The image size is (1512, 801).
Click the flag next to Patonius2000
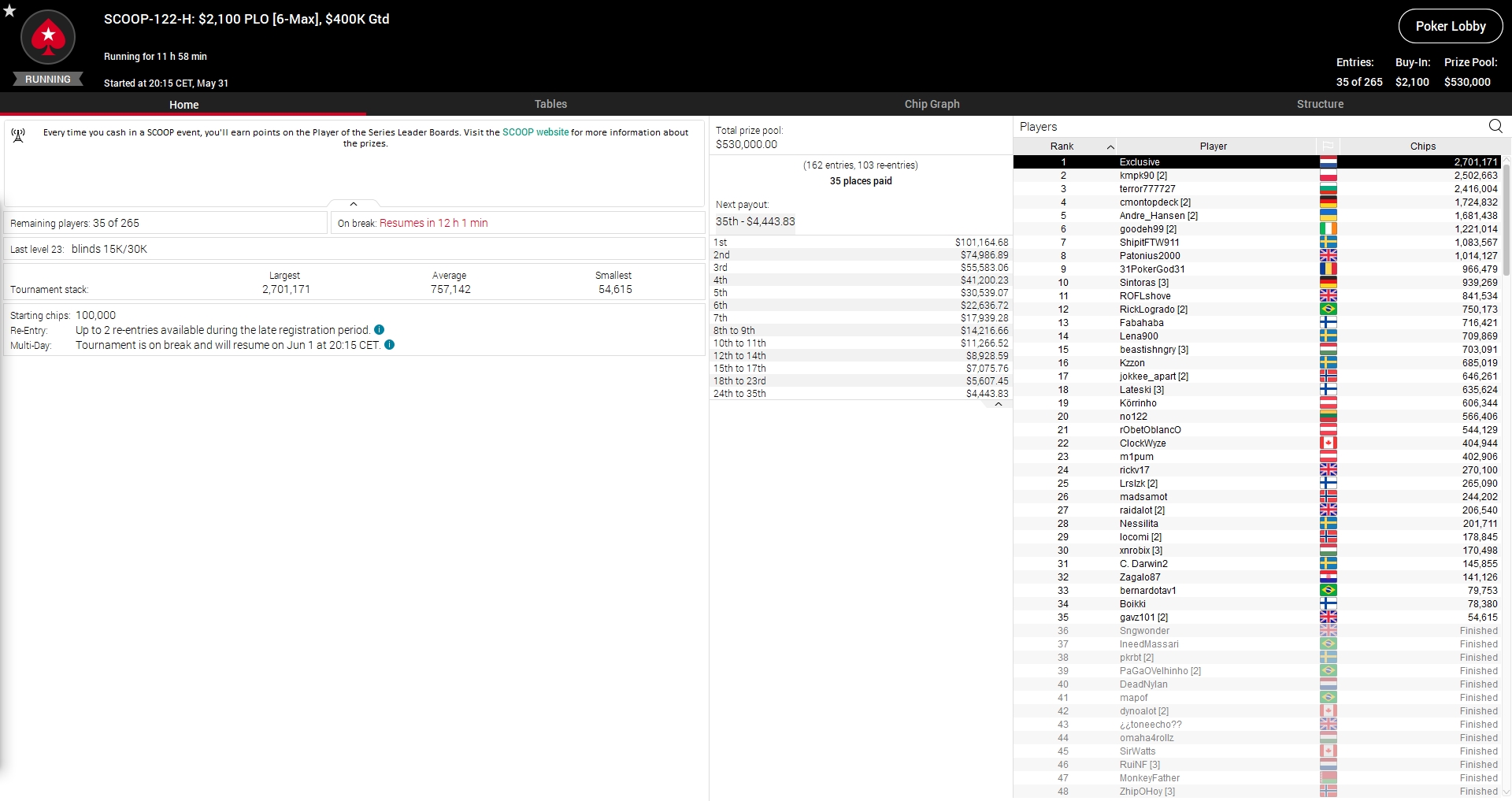[x=1328, y=256]
